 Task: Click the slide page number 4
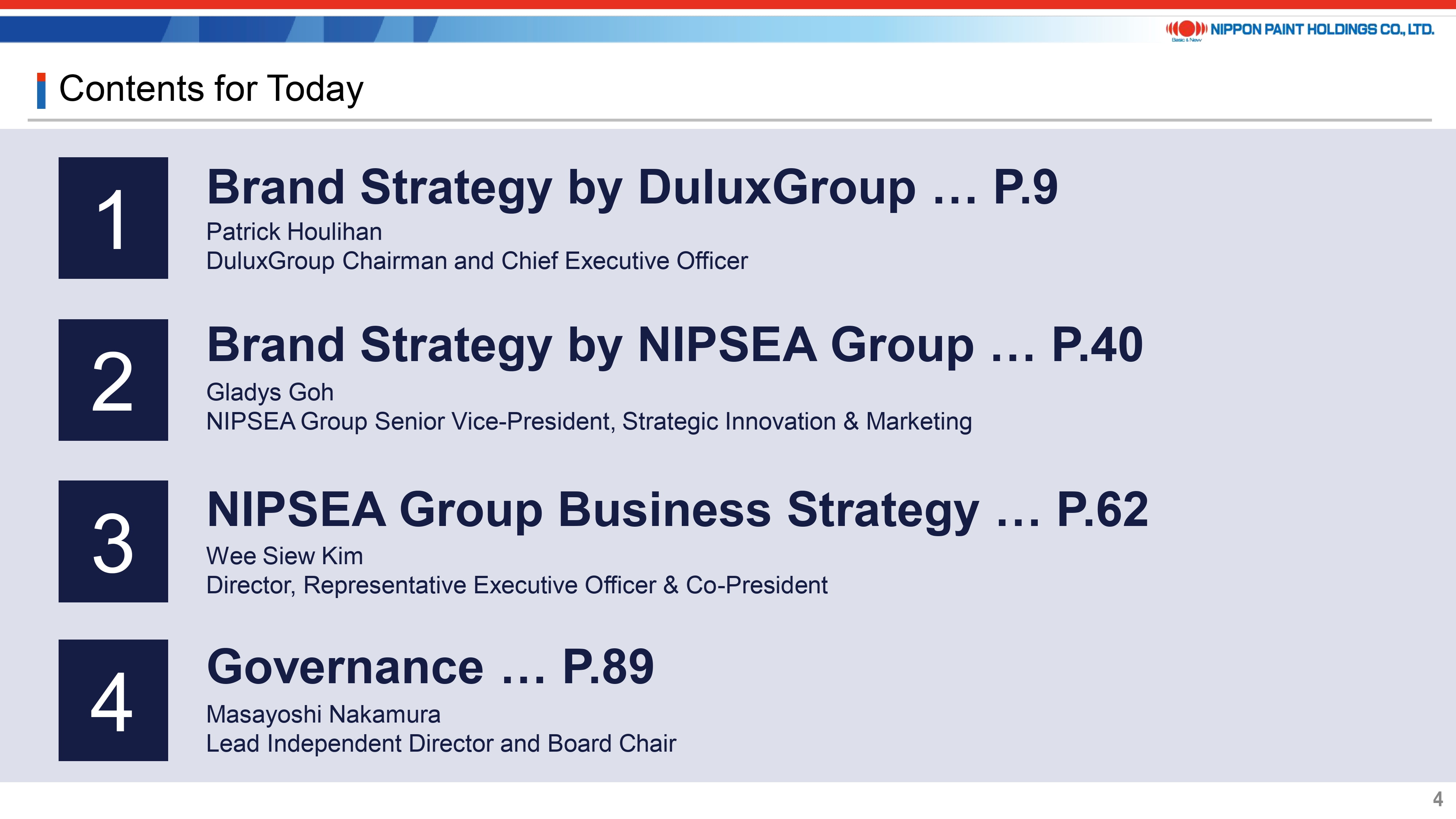point(1438,799)
